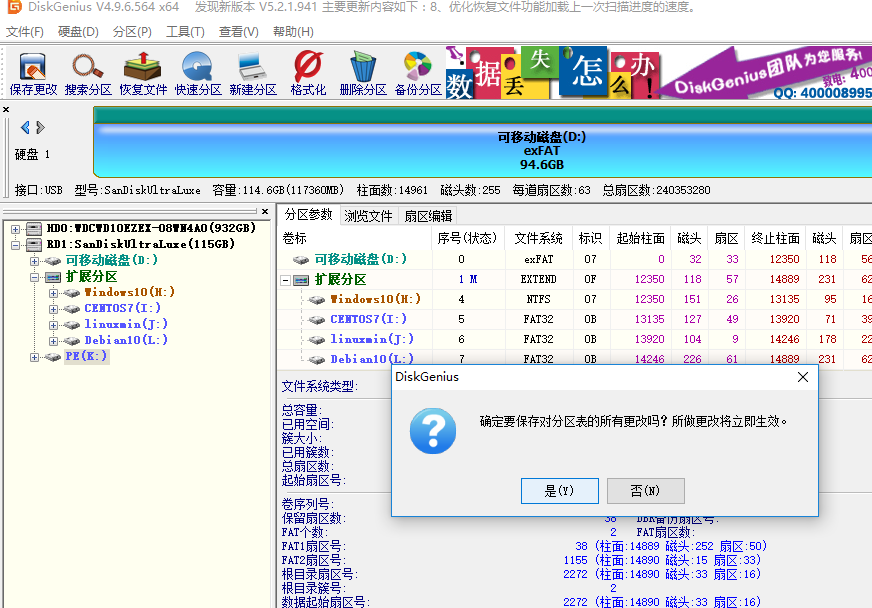Expand 可移动磁盘(D:) in the tree
The height and width of the screenshot is (608, 872).
pyautogui.click(x=34, y=261)
